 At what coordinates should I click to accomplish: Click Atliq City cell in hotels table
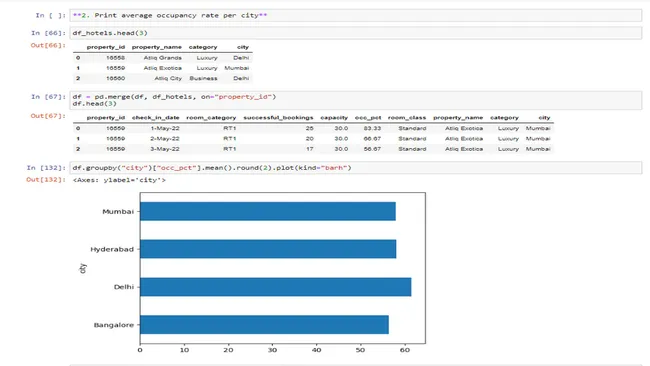168,78
